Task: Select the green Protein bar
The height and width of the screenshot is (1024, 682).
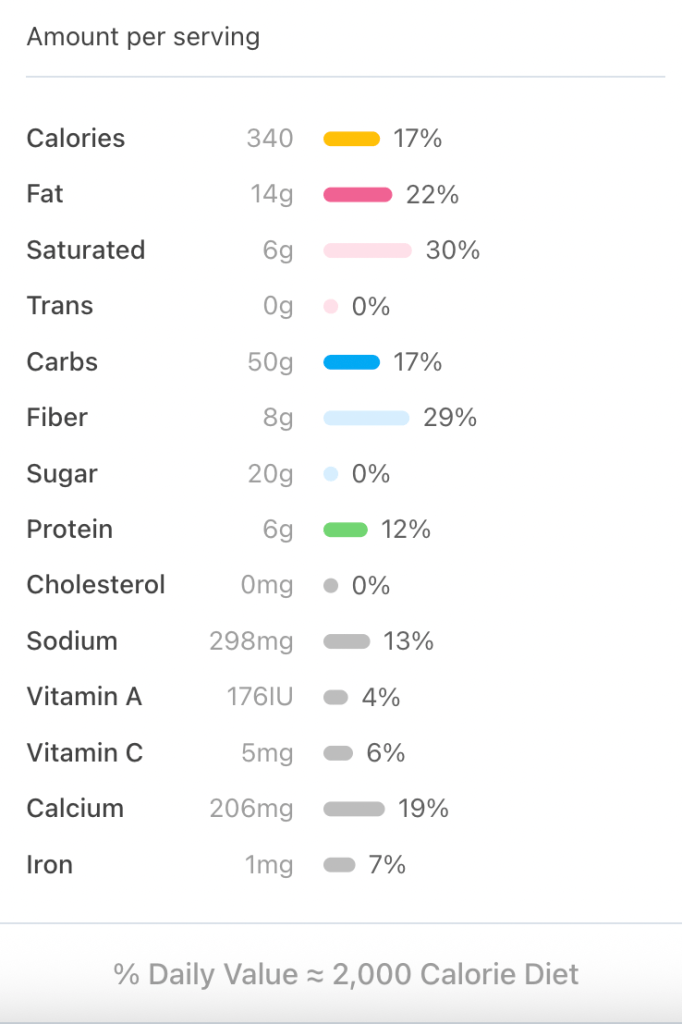Action: tap(345, 530)
